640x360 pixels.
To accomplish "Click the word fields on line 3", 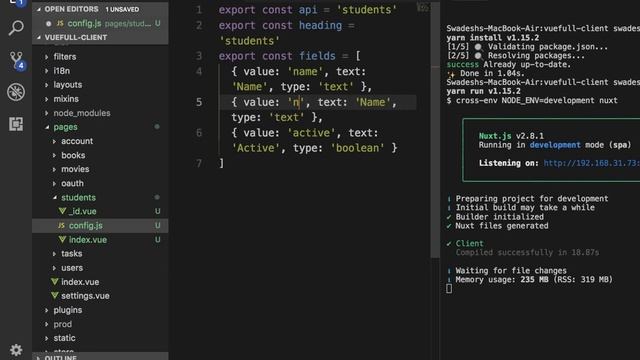I will pyautogui.click(x=317, y=56).
